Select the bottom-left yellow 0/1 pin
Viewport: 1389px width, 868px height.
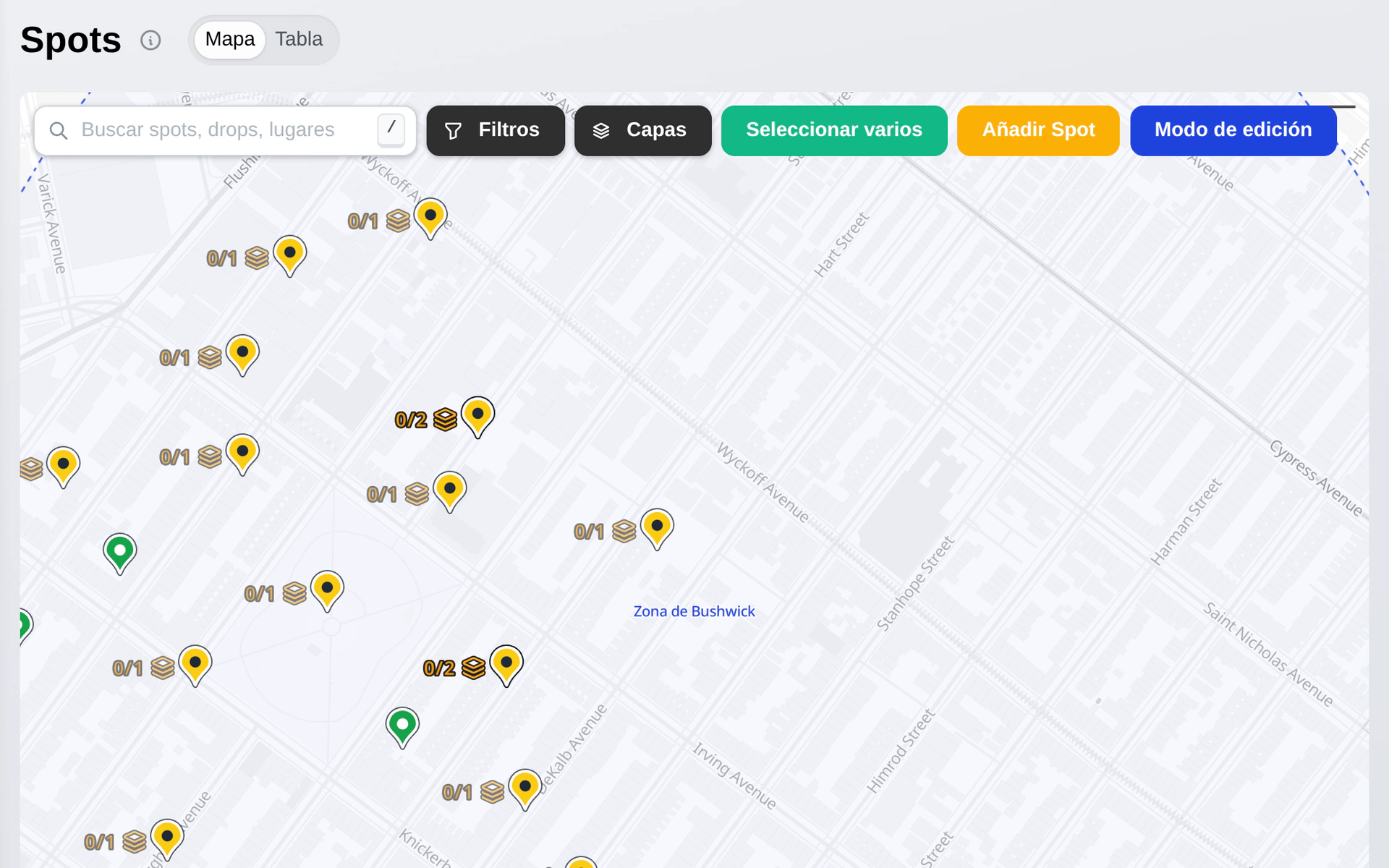pyautogui.click(x=167, y=839)
